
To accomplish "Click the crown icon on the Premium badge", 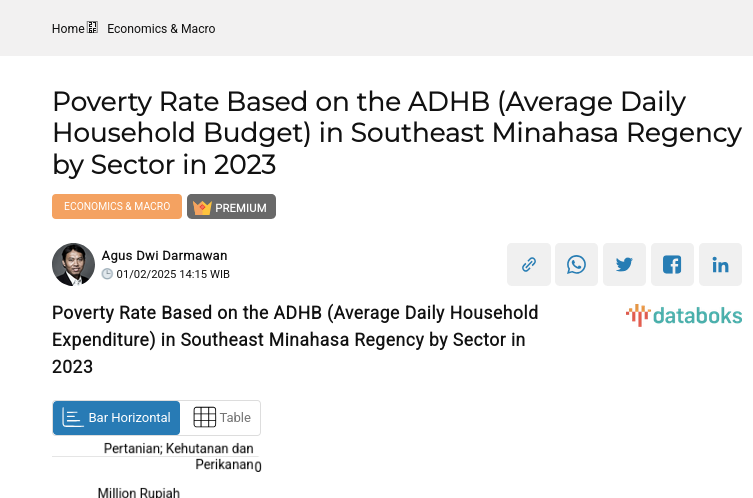I will tap(202, 207).
